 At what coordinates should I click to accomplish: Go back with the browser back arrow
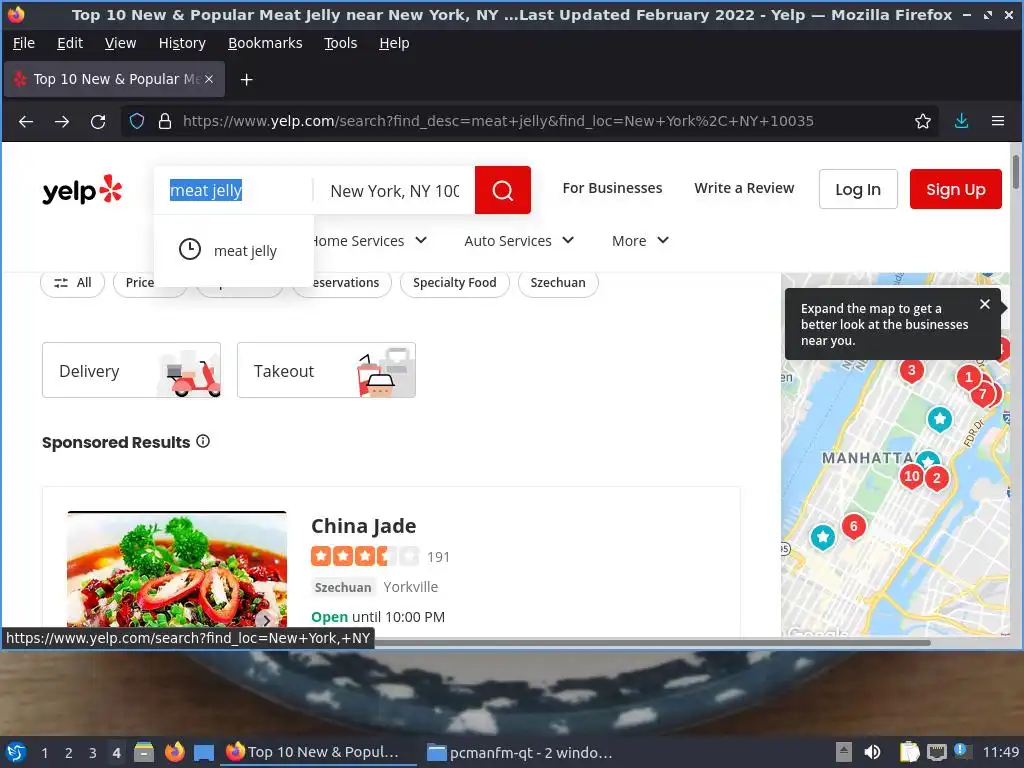[x=25, y=121]
